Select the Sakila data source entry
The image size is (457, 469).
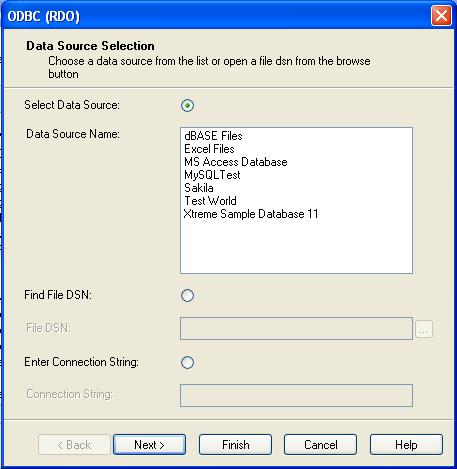tap(199, 188)
